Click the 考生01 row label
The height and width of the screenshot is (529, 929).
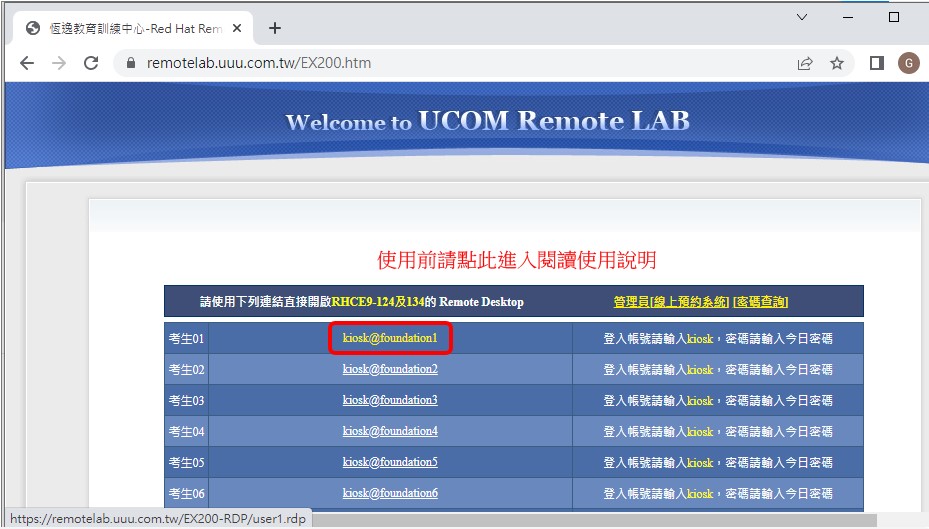pos(186,338)
